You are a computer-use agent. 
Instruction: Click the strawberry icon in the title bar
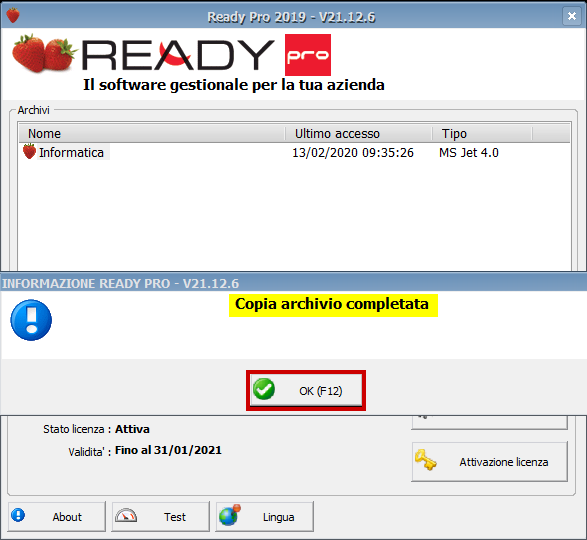point(13,16)
